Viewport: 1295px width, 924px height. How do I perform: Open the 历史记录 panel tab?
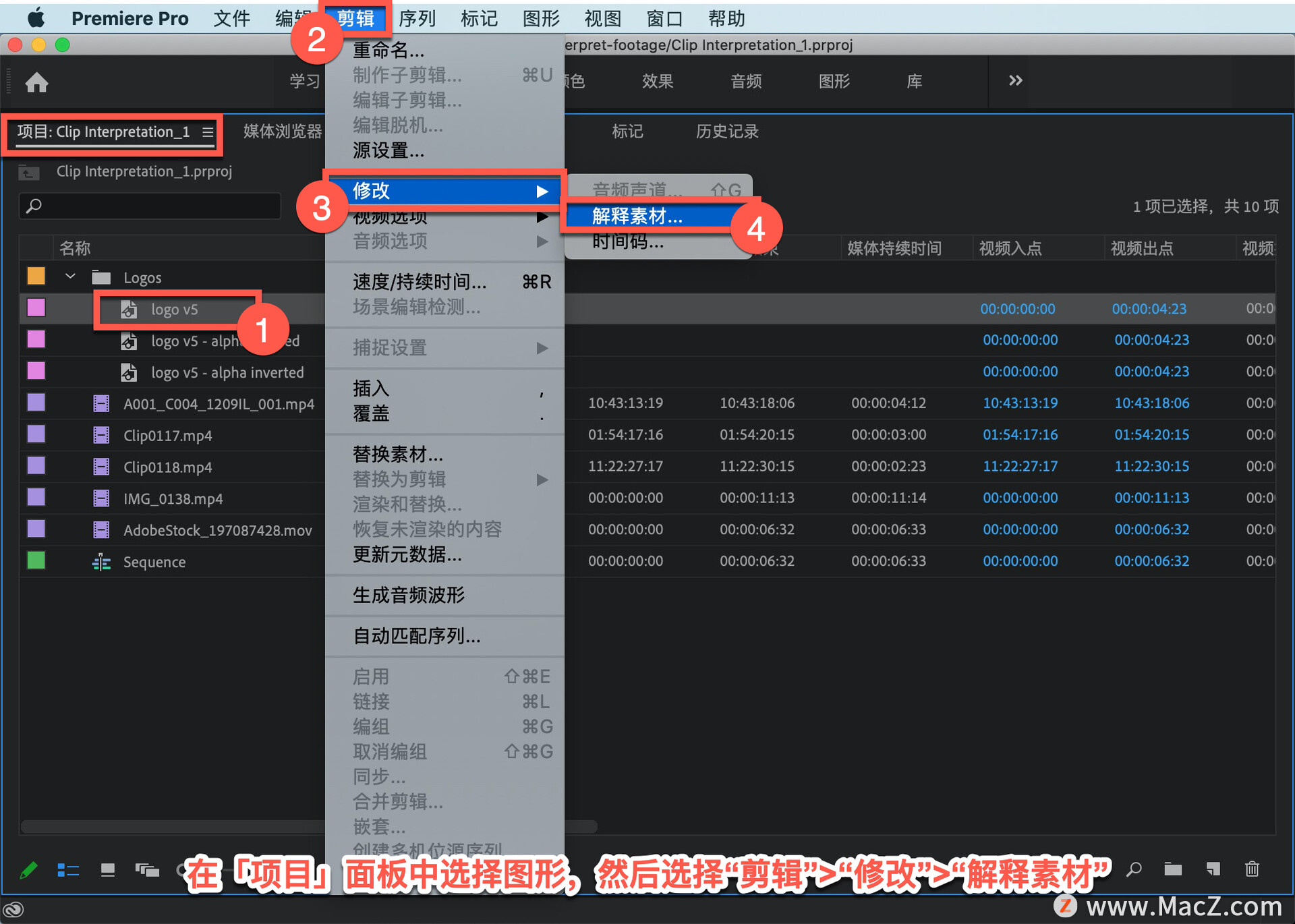[x=726, y=132]
